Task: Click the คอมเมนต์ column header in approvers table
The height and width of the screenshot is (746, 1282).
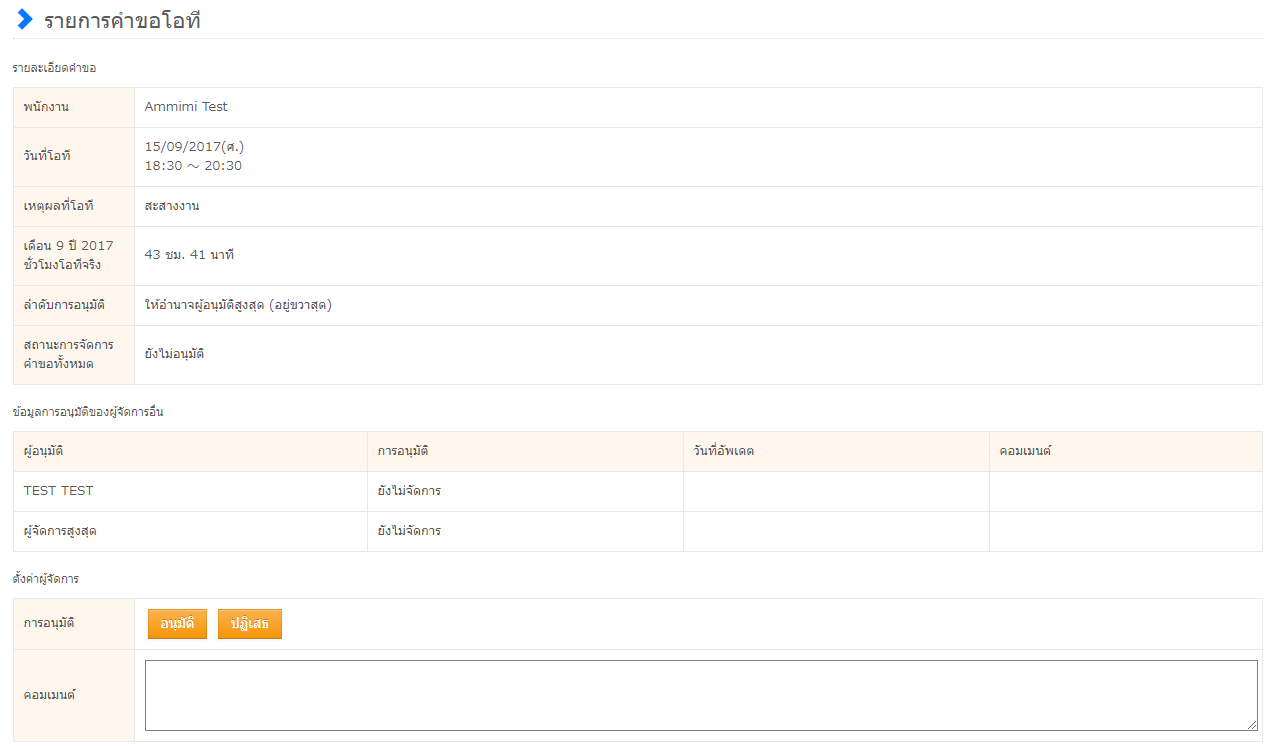Action: 1025,452
